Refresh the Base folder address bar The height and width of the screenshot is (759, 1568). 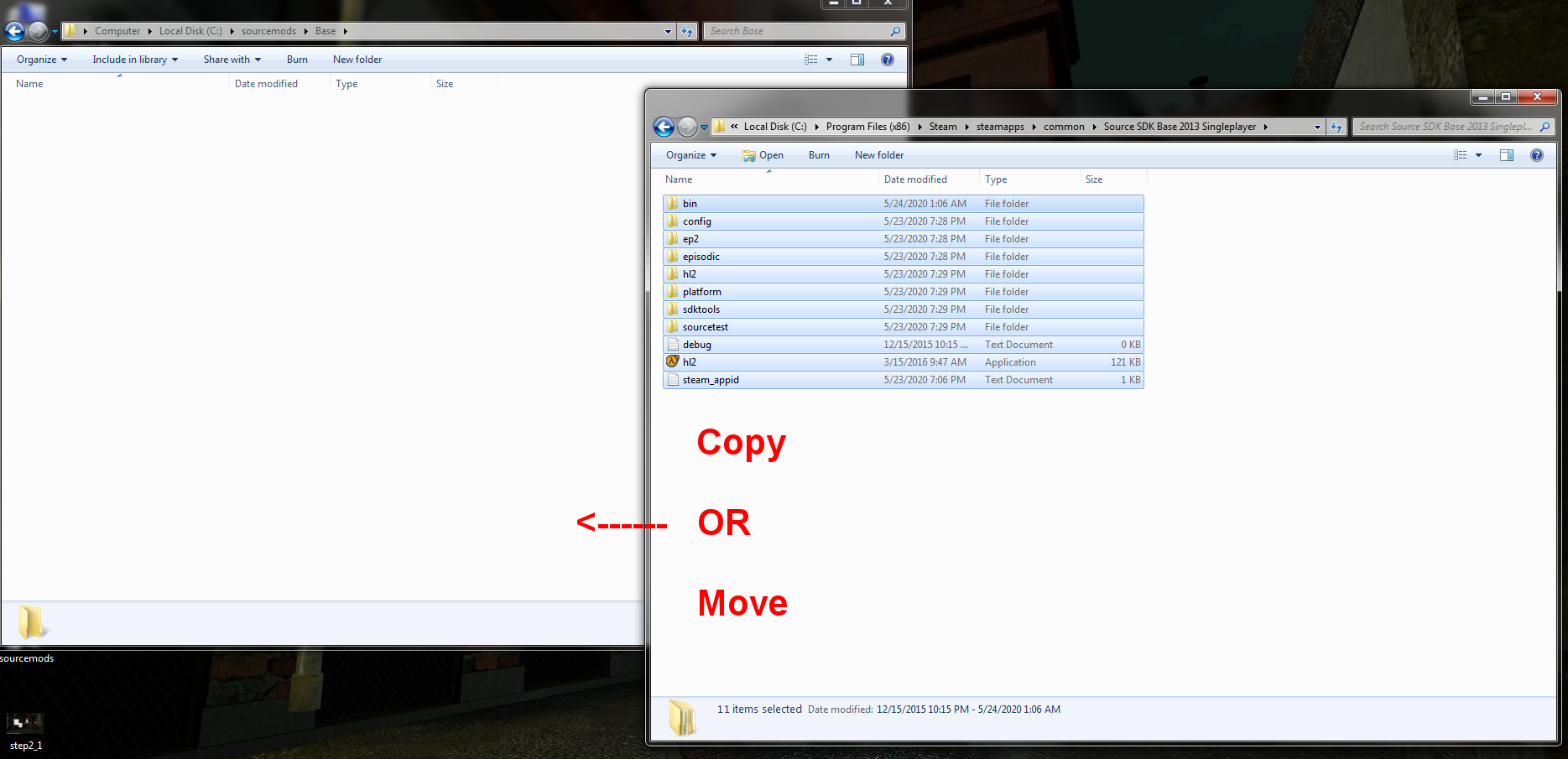pyautogui.click(x=687, y=31)
